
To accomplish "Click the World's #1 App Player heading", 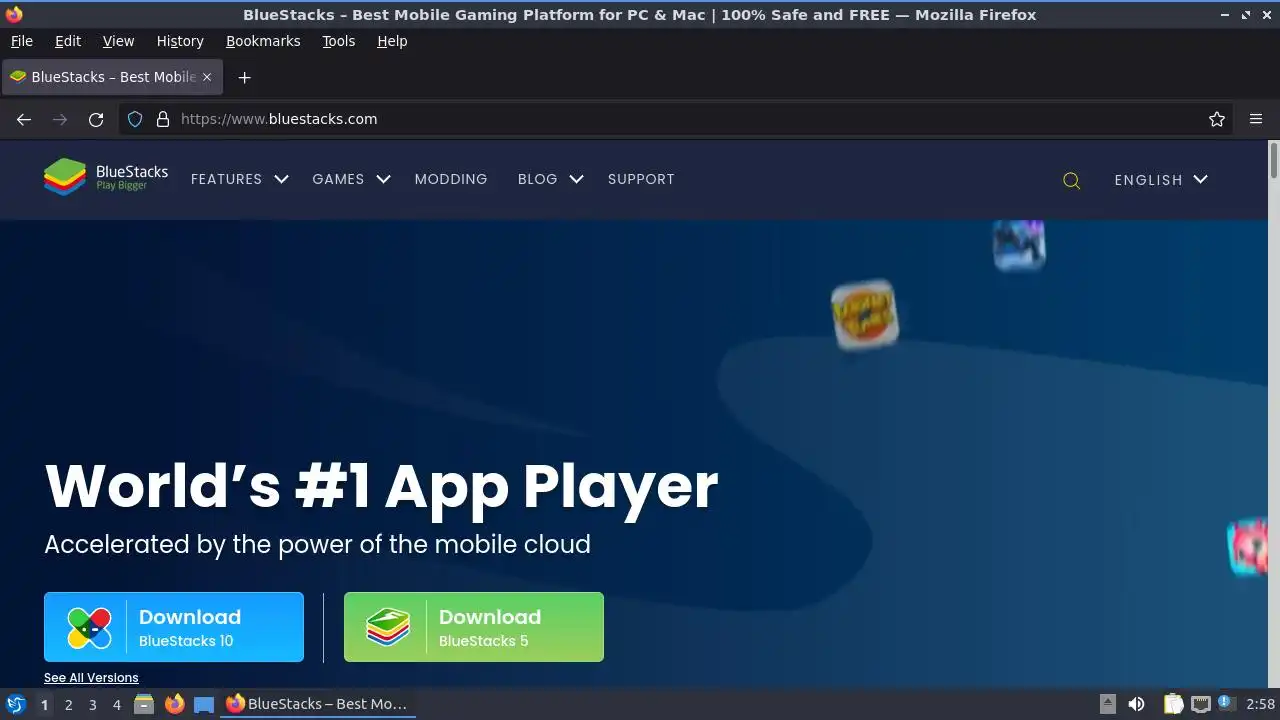I will point(381,486).
